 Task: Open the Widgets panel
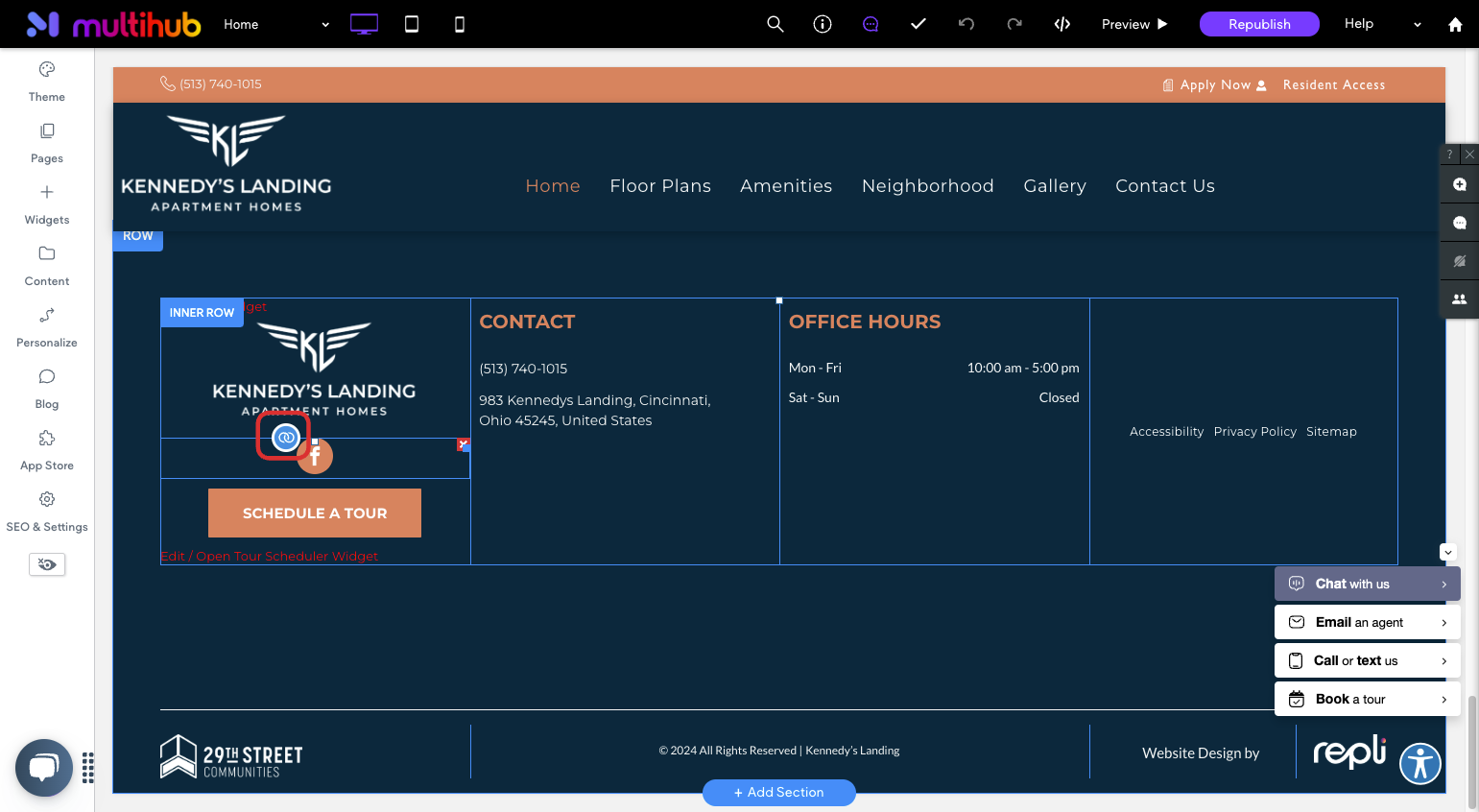pos(47,204)
